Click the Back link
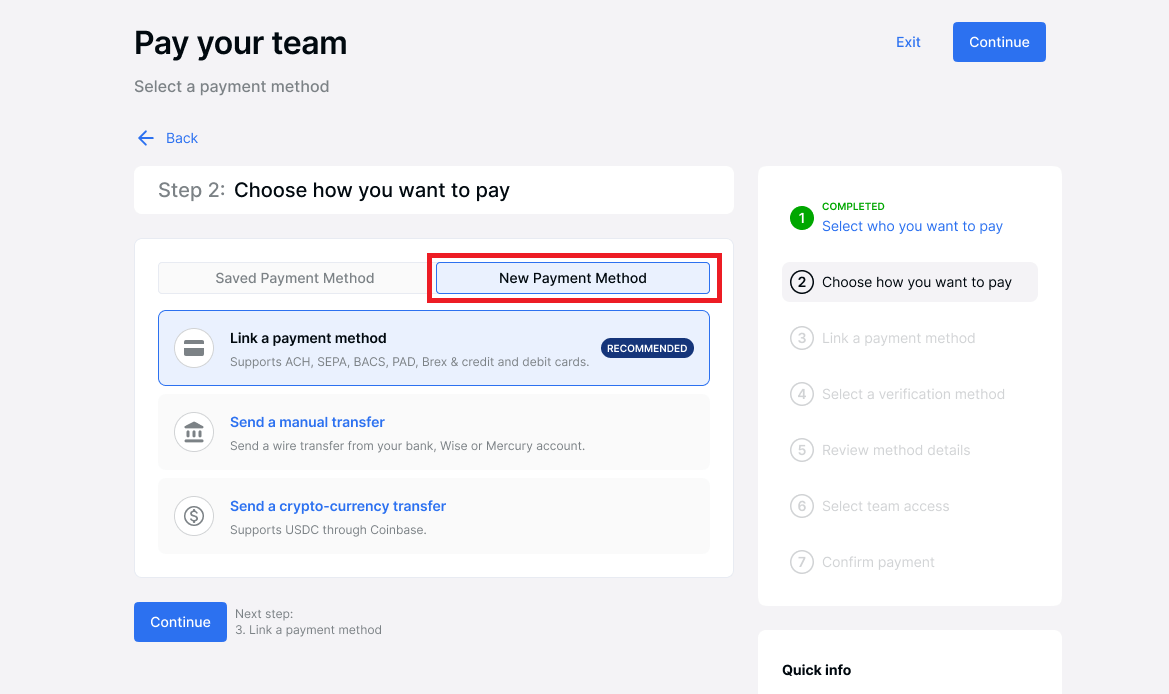The image size is (1169, 694). coord(181,137)
